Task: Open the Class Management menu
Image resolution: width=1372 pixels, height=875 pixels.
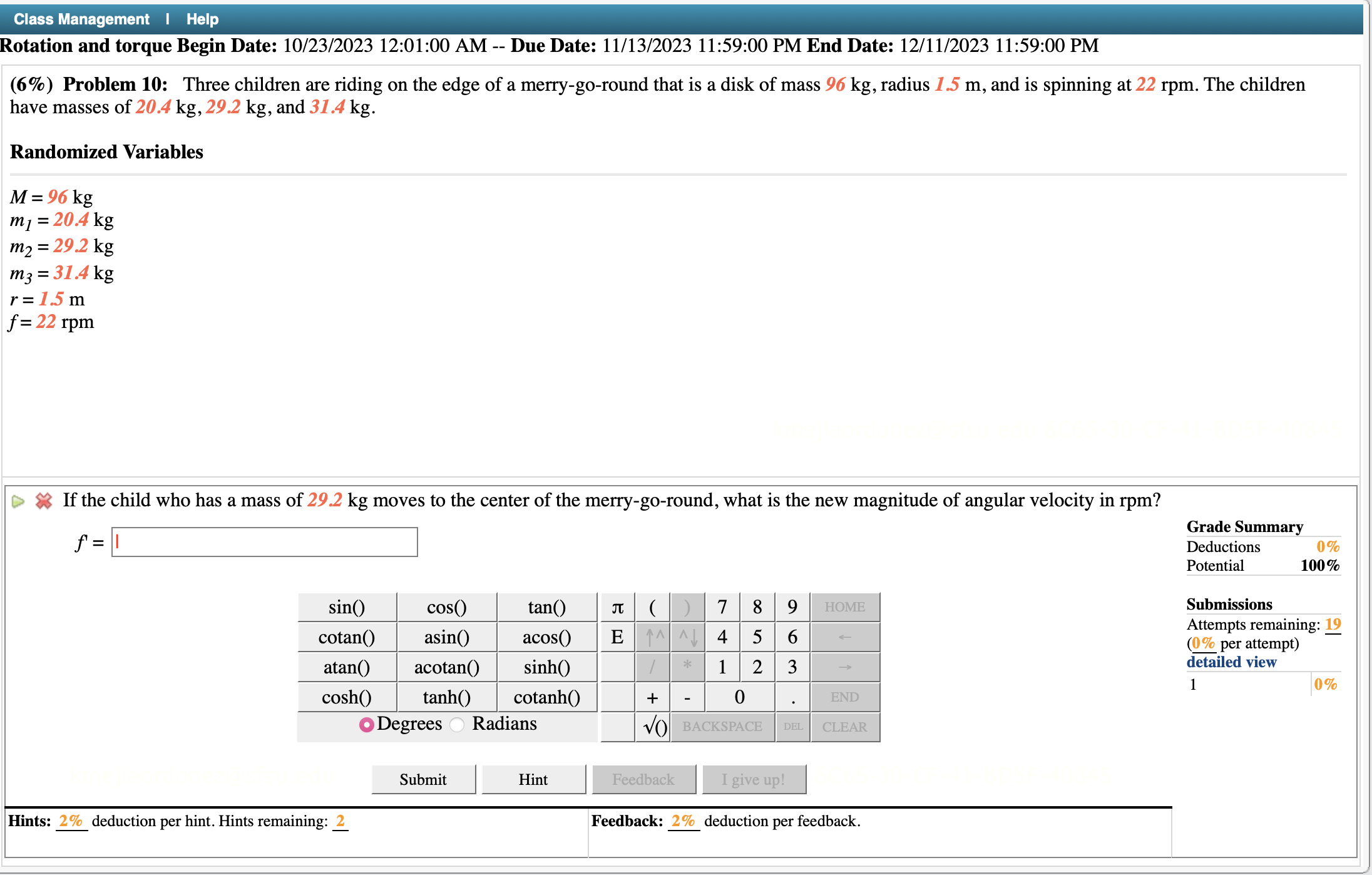Action: [81, 18]
